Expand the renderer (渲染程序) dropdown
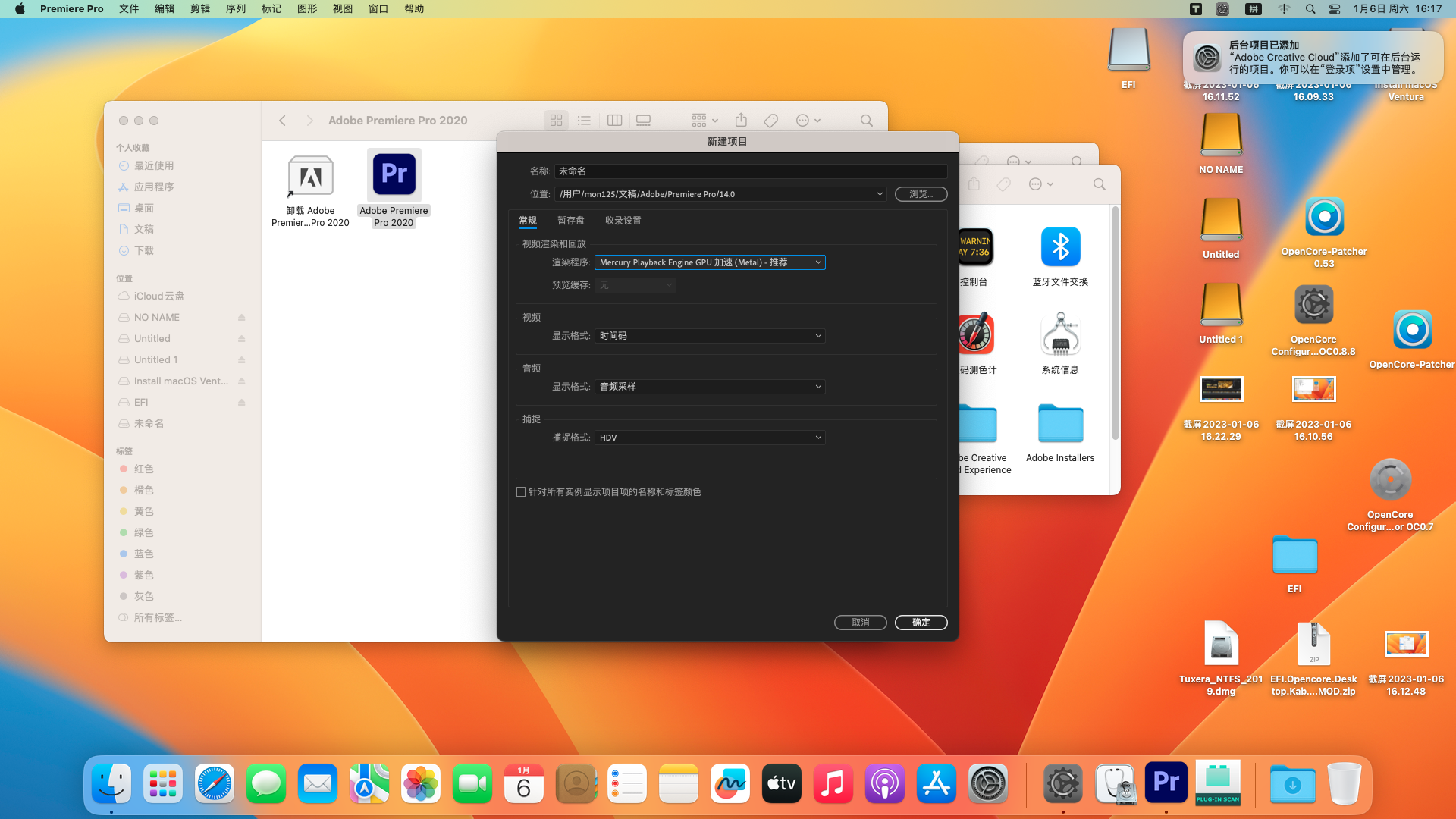 pos(710,262)
